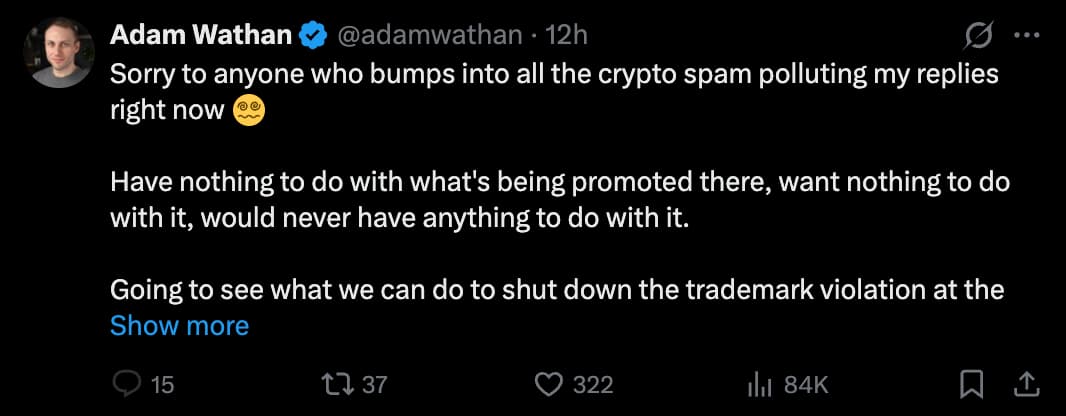Click the Grok slashed-circle icon
Image resolution: width=1066 pixels, height=416 pixels.
[x=976, y=36]
